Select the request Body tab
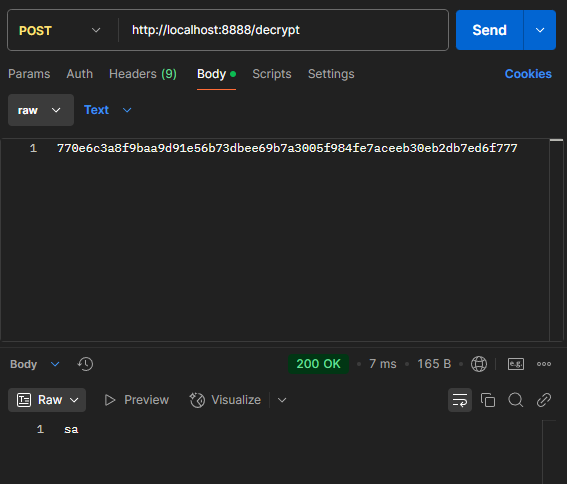567x484 pixels. (216, 74)
